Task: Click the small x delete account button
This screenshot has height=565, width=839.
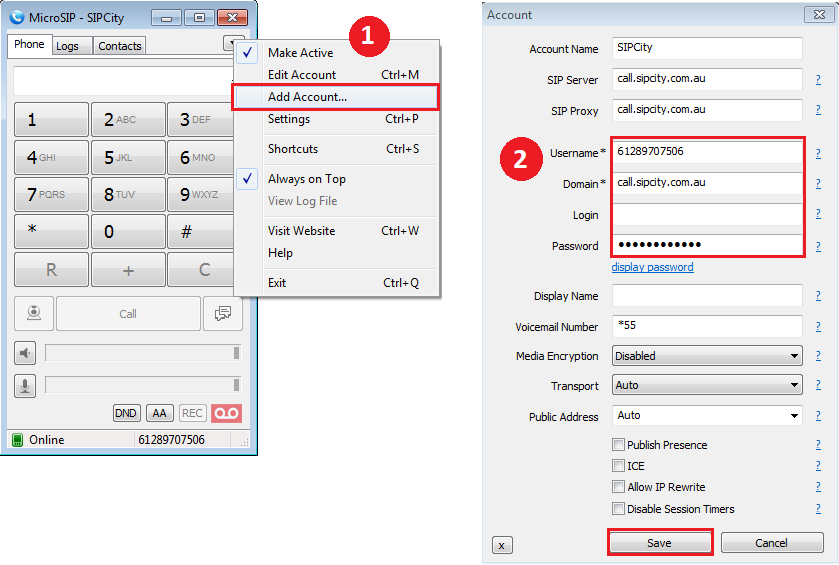Action: pyautogui.click(x=502, y=545)
